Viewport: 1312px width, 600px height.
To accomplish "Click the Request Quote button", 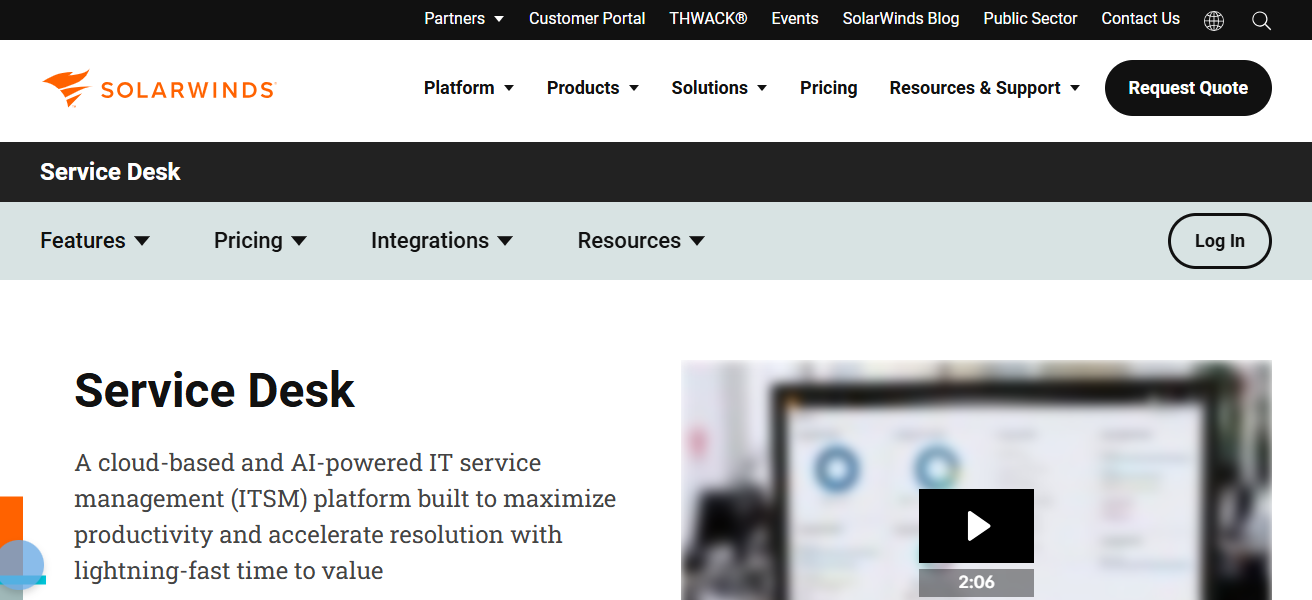I will tap(1188, 88).
